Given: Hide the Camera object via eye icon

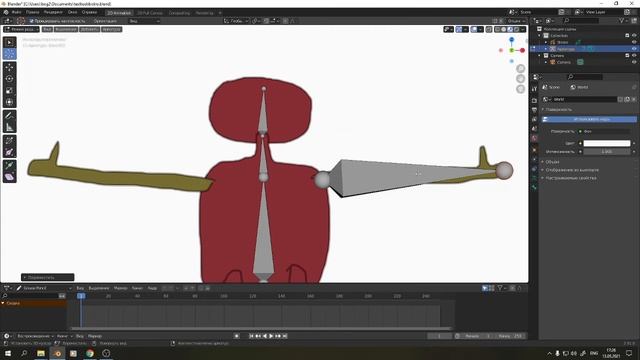Looking at the screenshot, I should 634,62.
